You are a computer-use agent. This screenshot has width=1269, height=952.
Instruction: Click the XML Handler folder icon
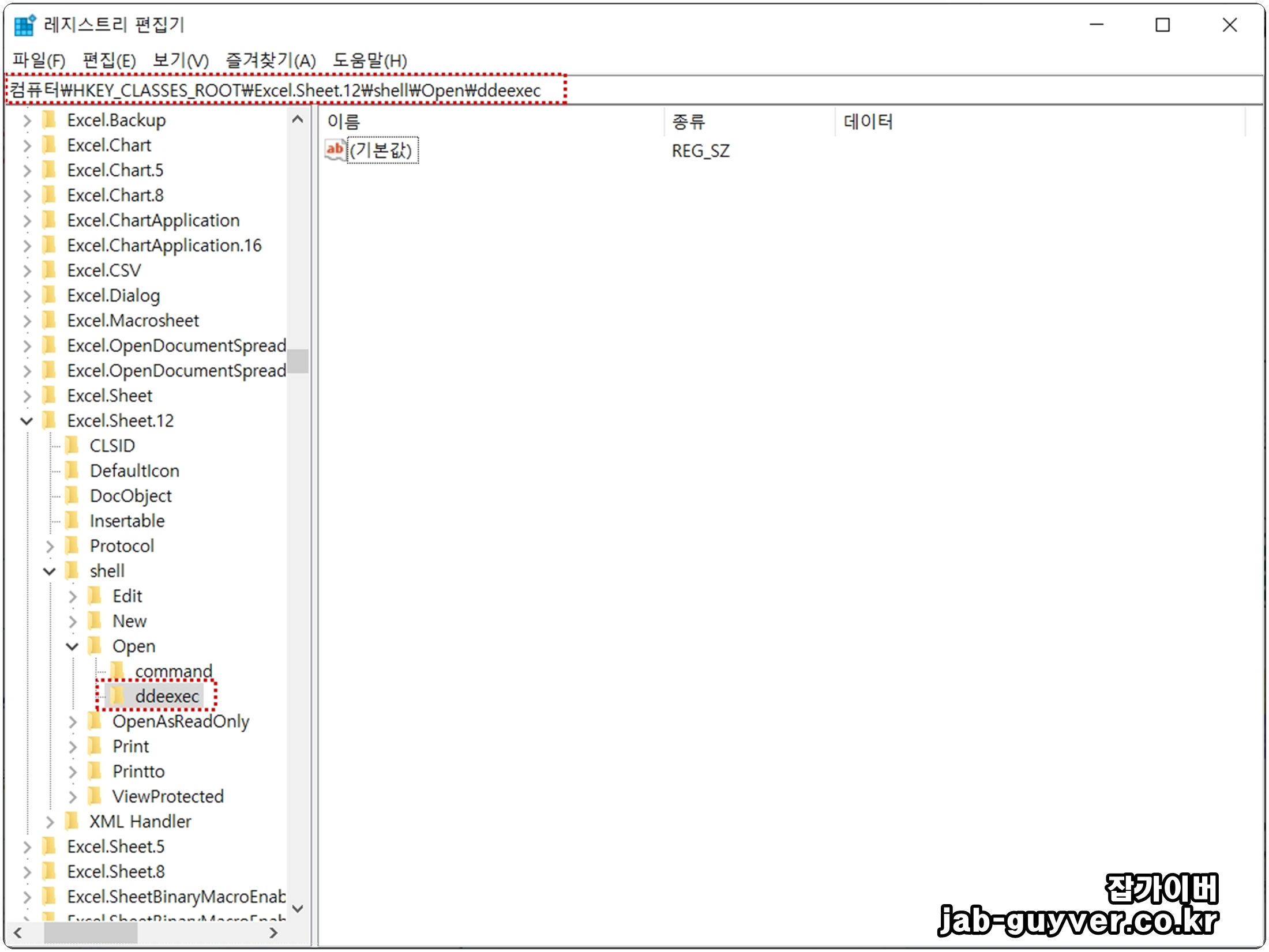(x=72, y=821)
